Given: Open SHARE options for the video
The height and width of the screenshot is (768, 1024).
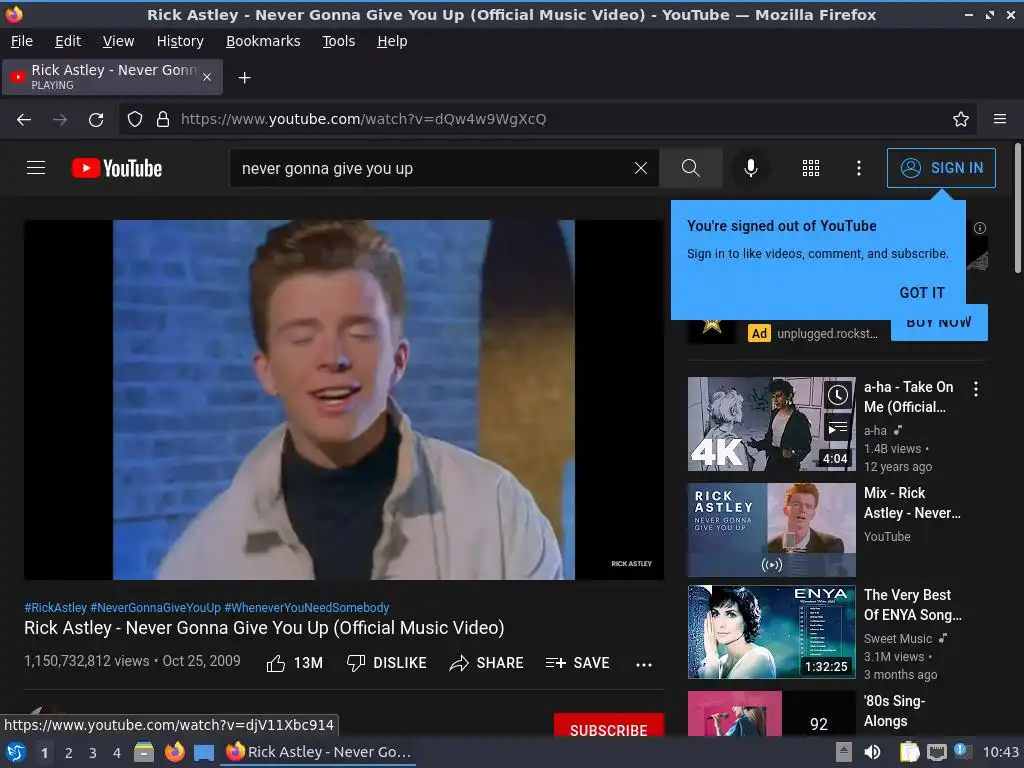Looking at the screenshot, I should pos(487,664).
